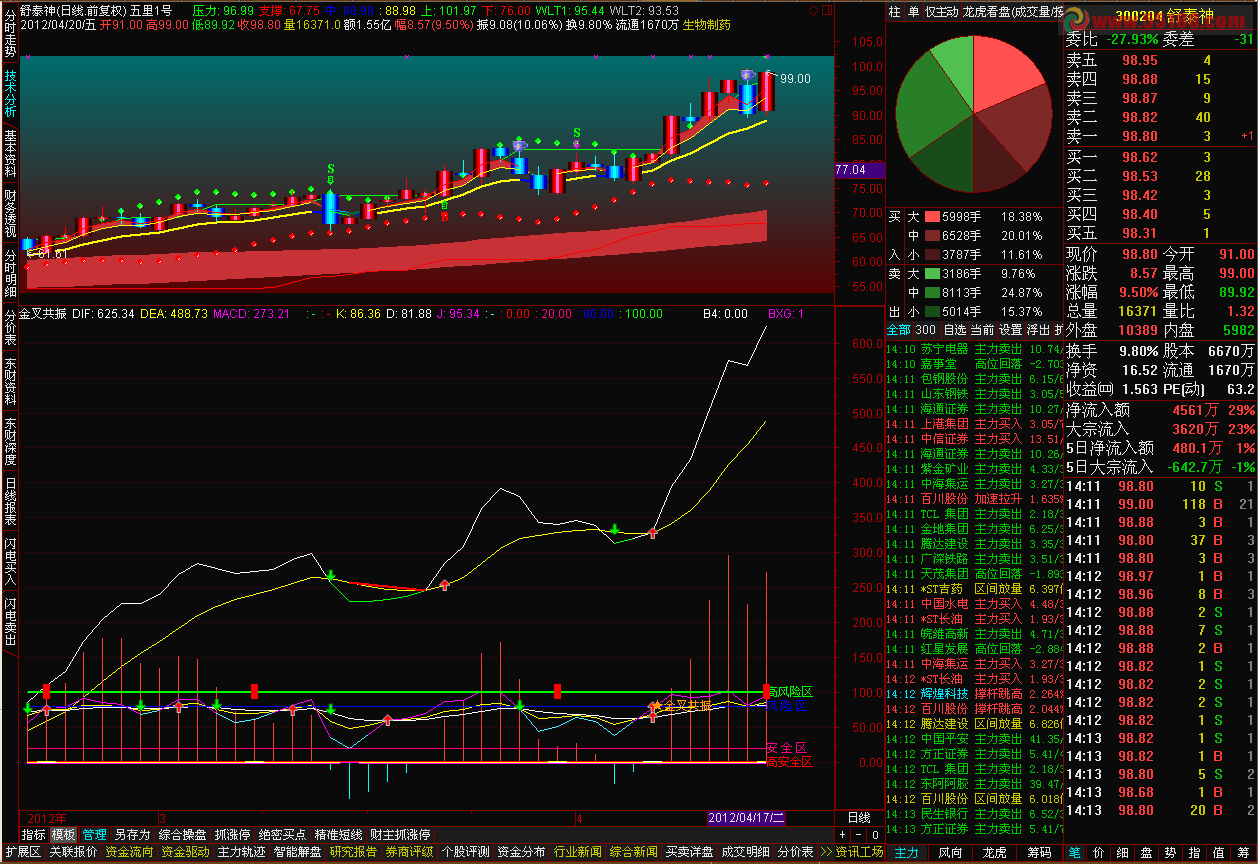This screenshot has width=1258, height=864.
Task: Click the red arrow marker where DIF crosses DEA near 330
Action: tap(653, 533)
